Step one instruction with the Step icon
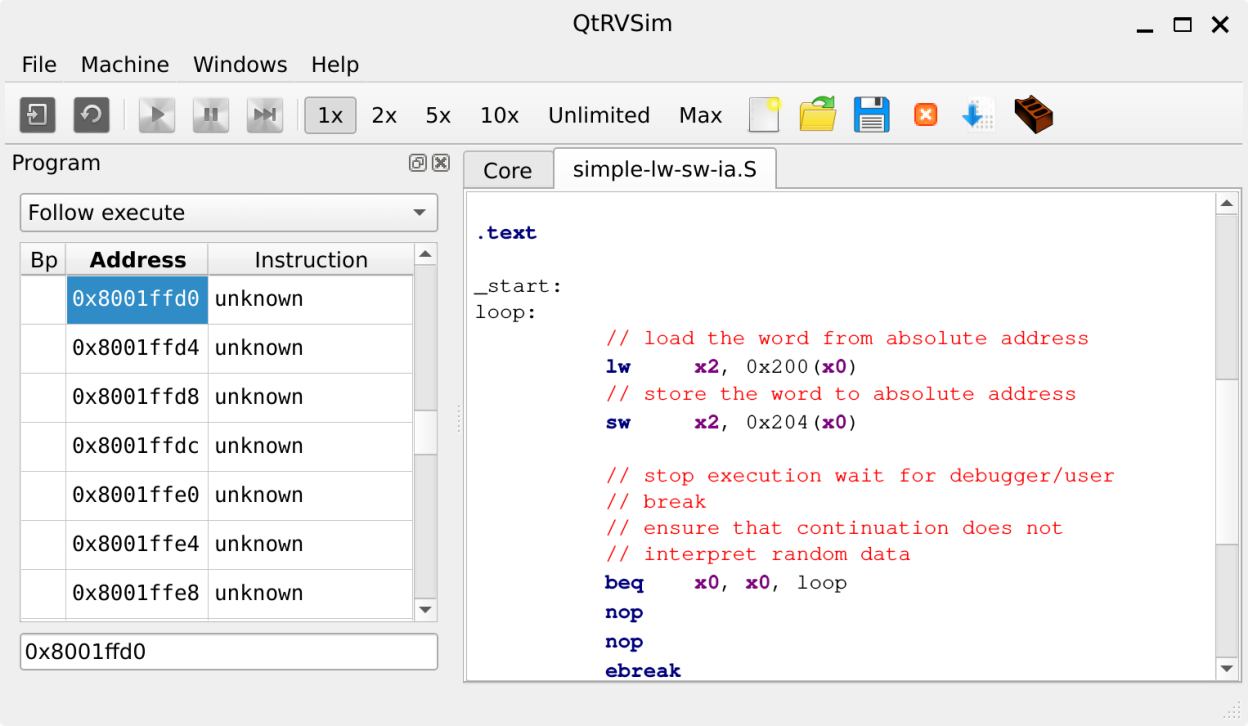The image size is (1248, 726). point(265,115)
